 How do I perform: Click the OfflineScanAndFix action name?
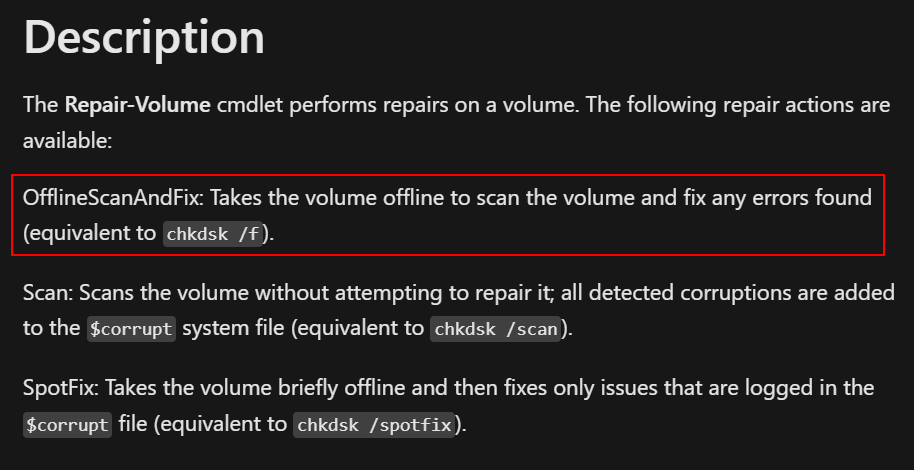[111, 198]
